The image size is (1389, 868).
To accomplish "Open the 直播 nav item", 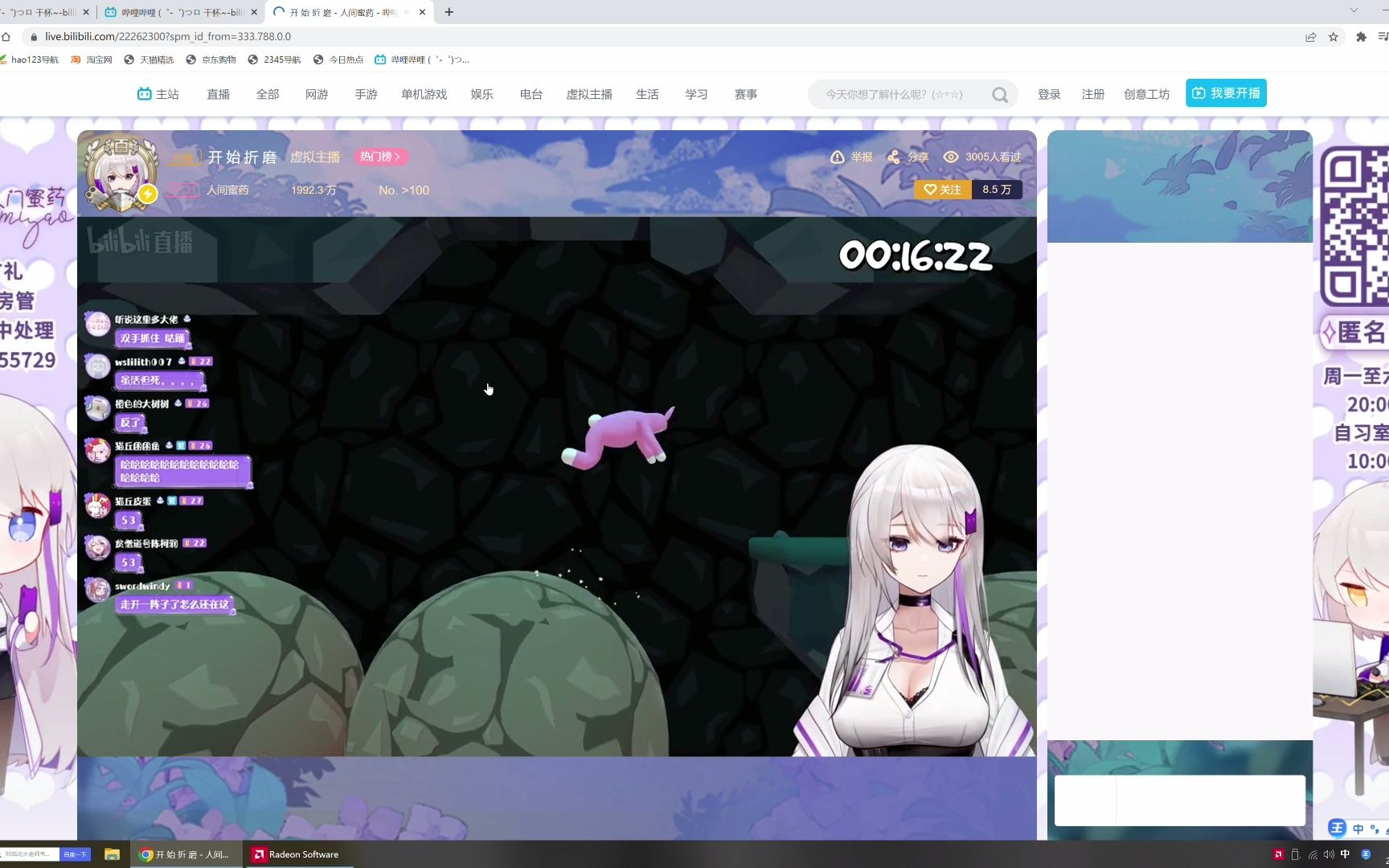I will pyautogui.click(x=218, y=94).
